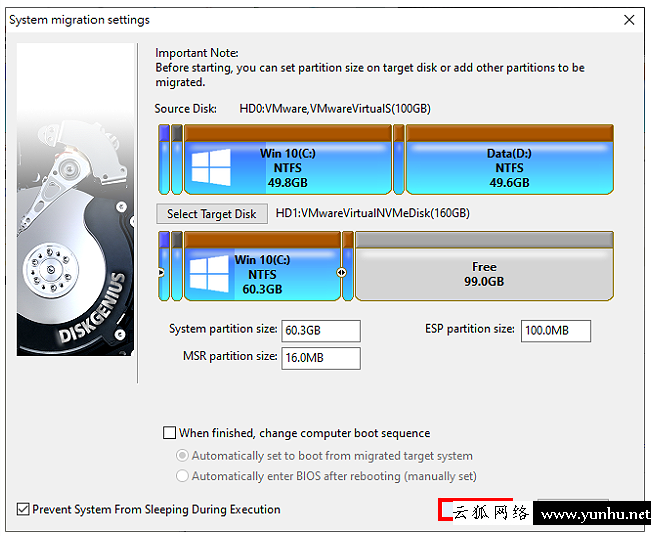Click Windows logo icon in source Win 10 partition

pos(211,167)
